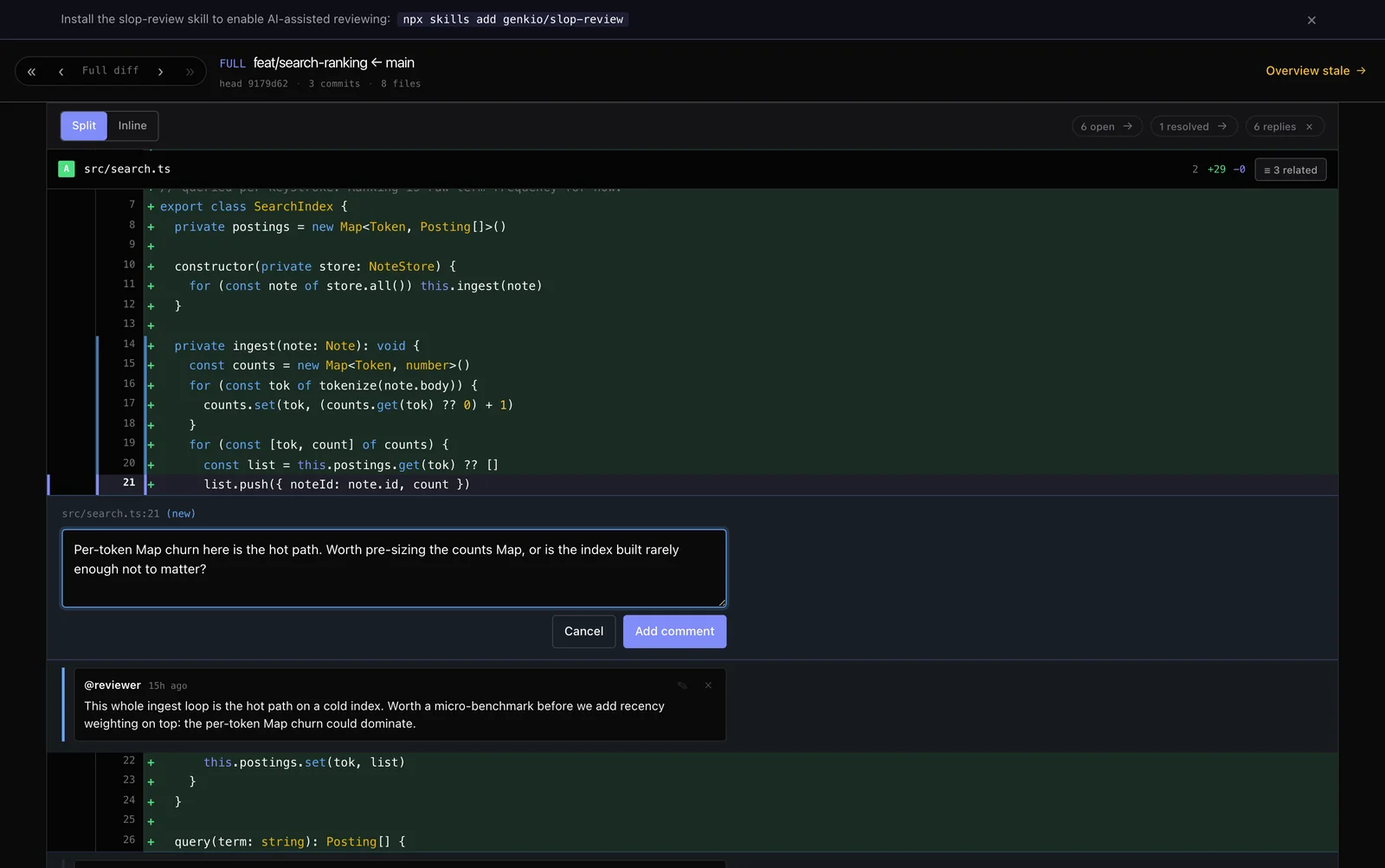The width and height of the screenshot is (1385, 868).
Task: Click the 3 commits label
Action: pyautogui.click(x=334, y=84)
